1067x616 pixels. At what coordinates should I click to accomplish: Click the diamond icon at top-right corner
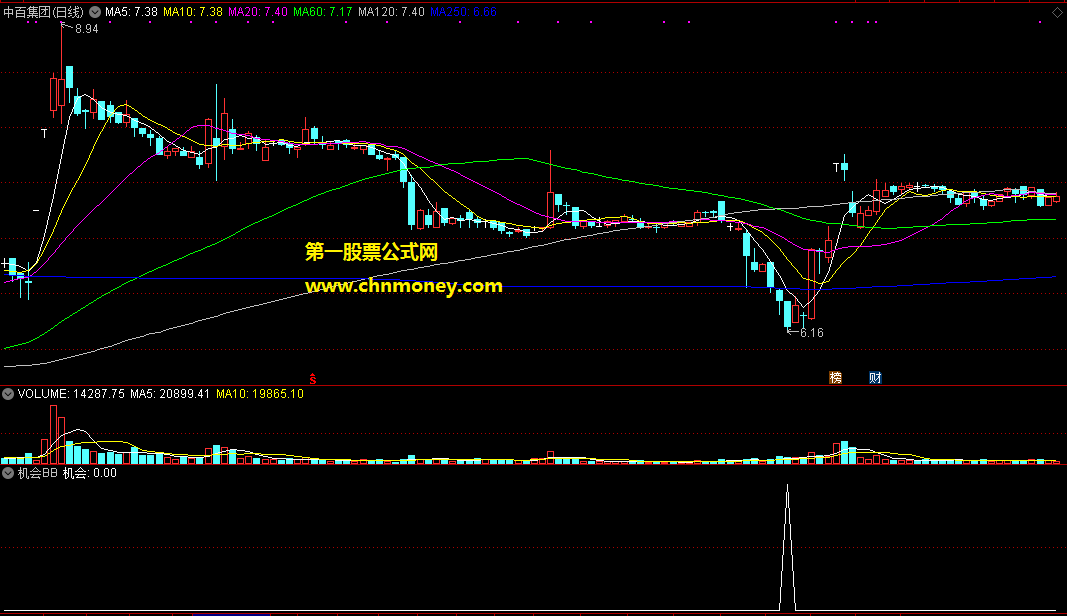[1057, 12]
